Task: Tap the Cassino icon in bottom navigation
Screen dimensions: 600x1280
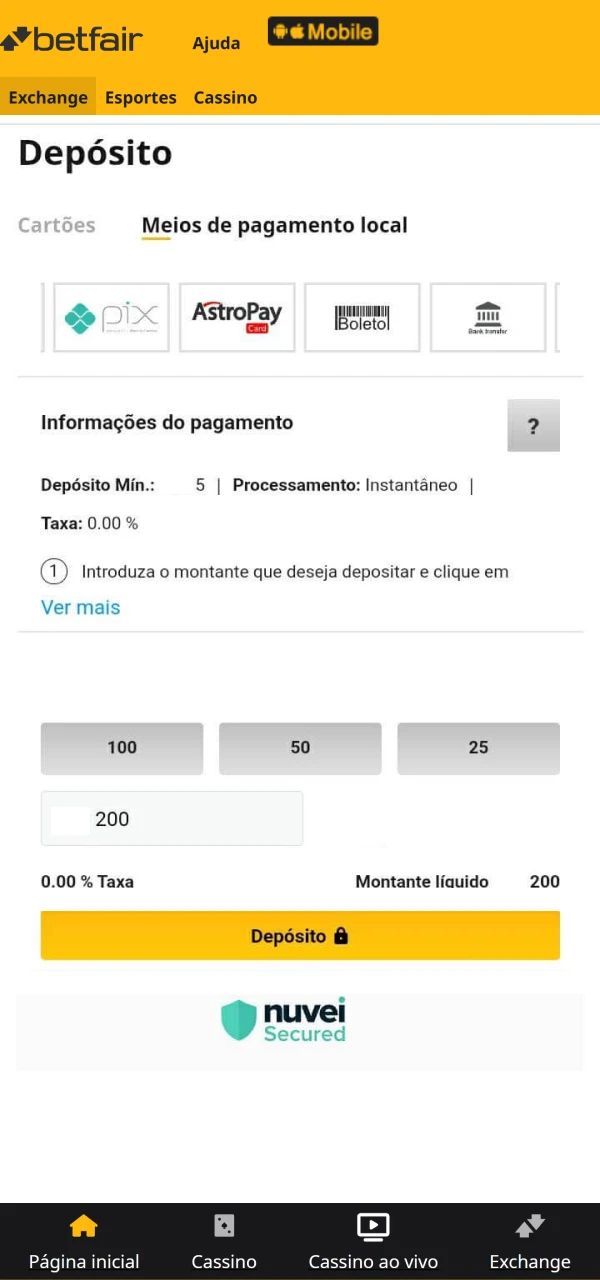Action: coord(224,1227)
